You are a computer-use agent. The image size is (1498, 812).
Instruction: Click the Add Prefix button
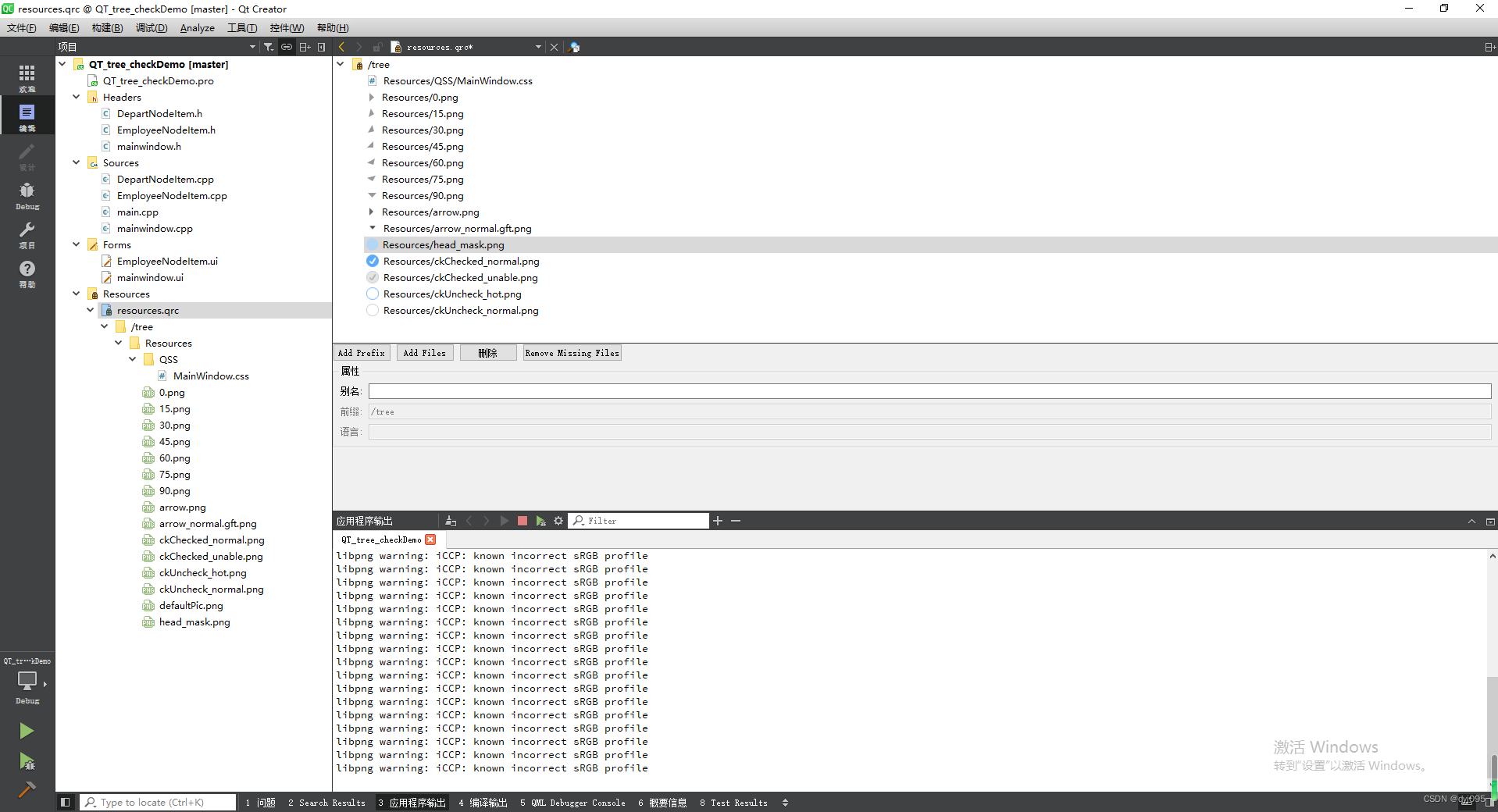(362, 353)
